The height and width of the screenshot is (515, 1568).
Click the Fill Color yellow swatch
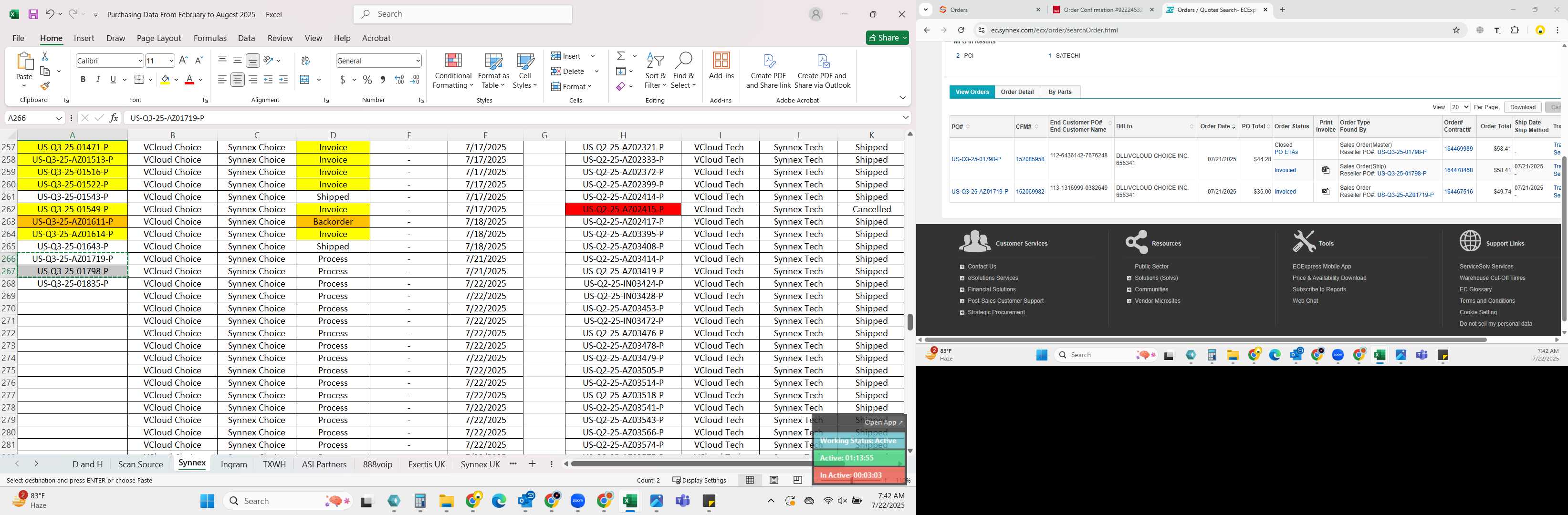[165, 80]
